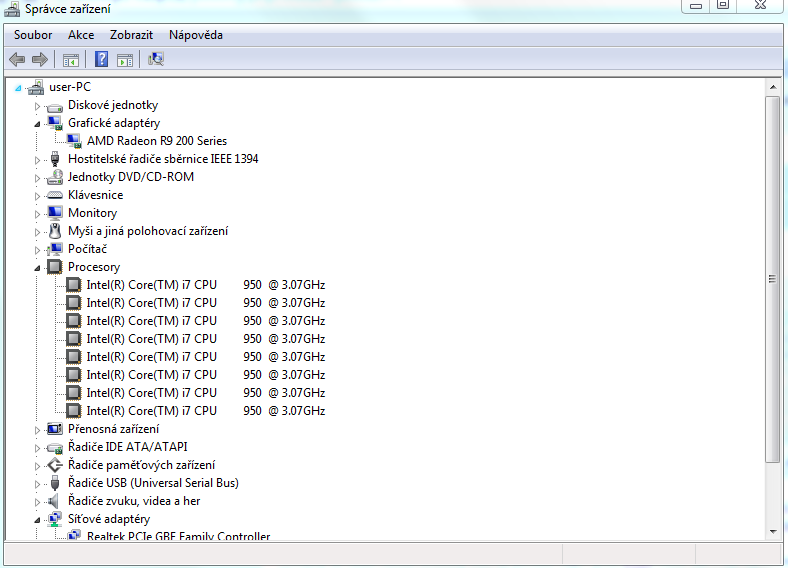This screenshot has height=568, width=788.
Task: Click the user-PC computer icon
Action: (36, 87)
